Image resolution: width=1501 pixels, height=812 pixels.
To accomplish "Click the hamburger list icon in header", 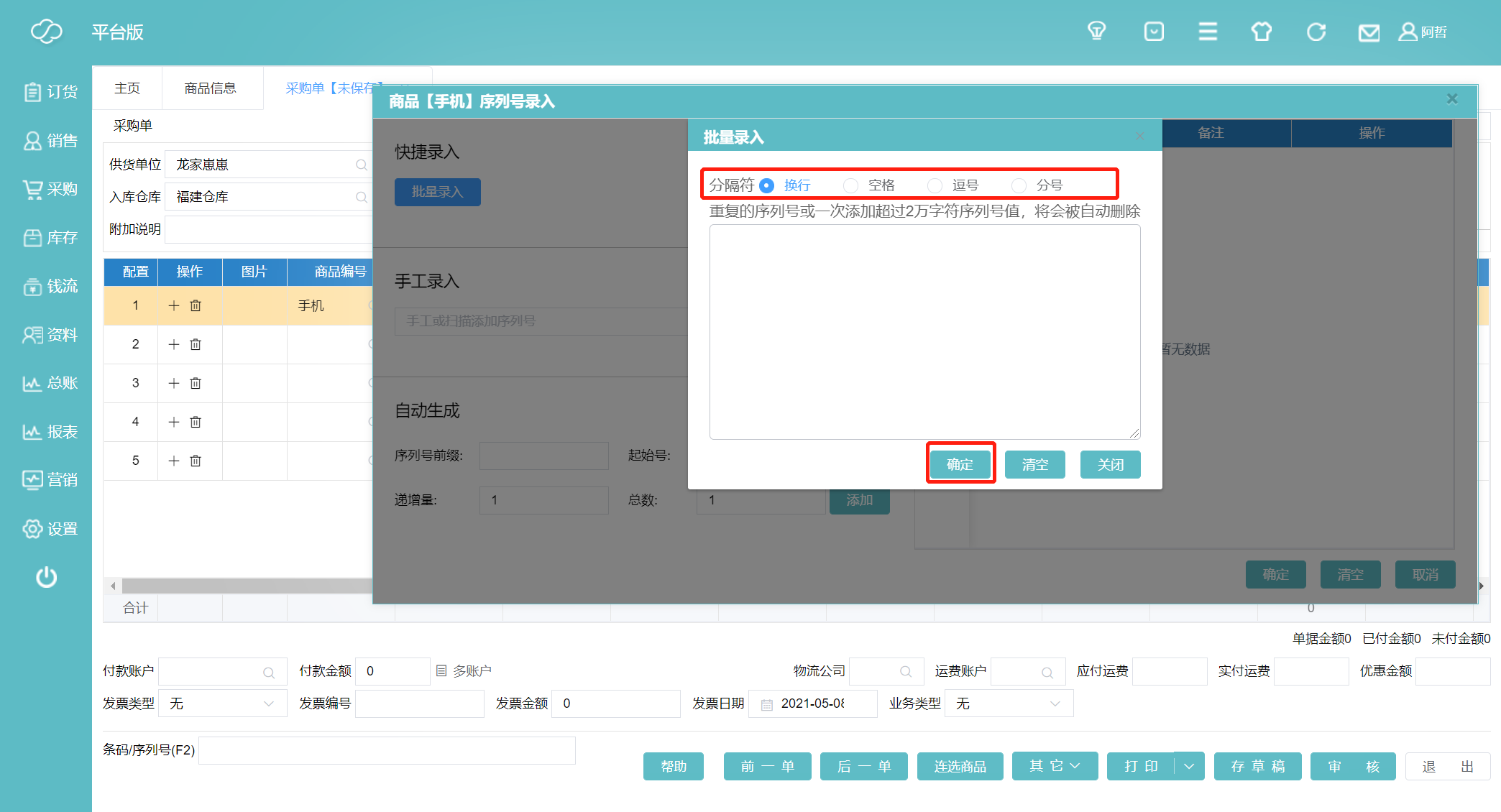I will (1208, 32).
